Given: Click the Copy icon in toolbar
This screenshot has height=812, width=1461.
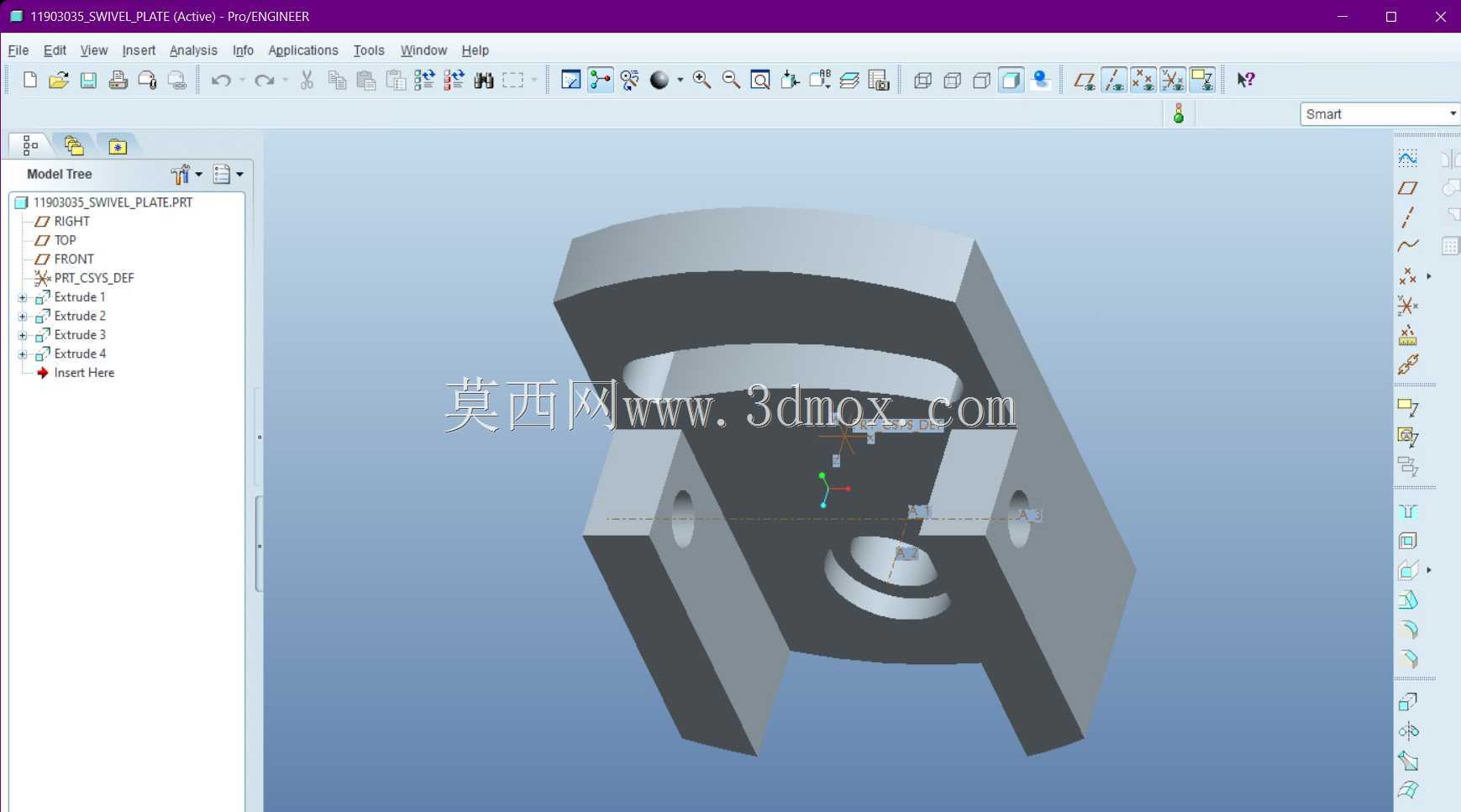Looking at the screenshot, I should click(x=337, y=81).
